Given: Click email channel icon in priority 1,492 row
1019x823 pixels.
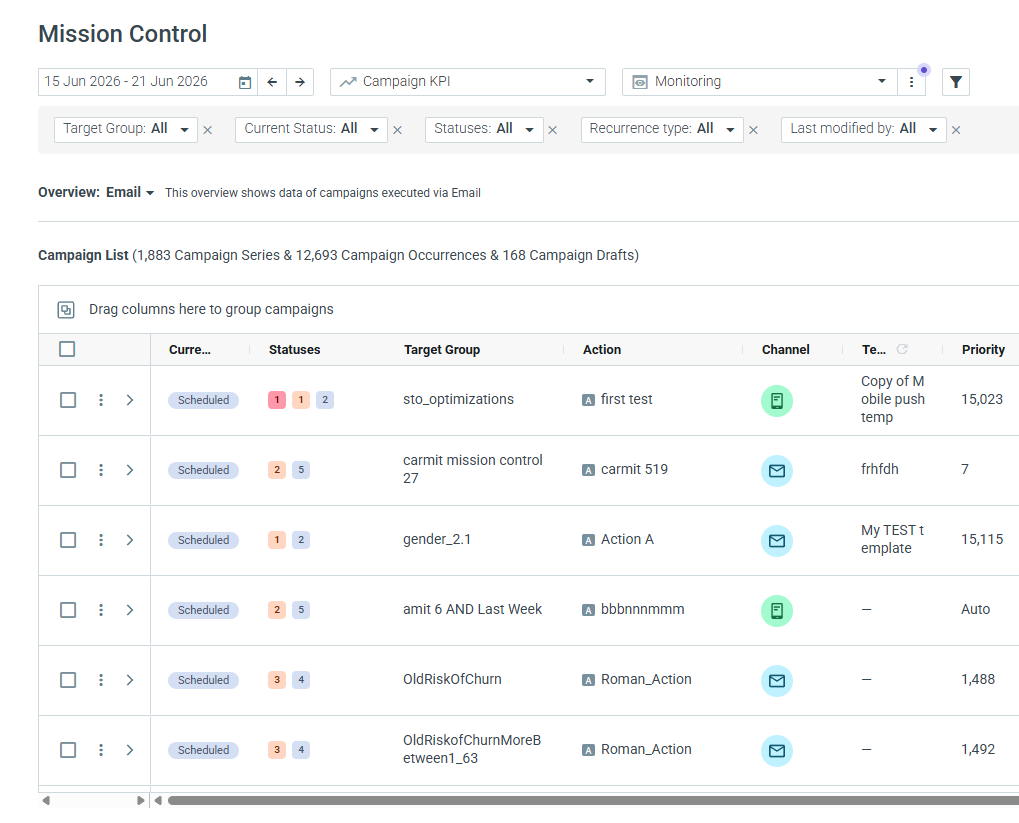Looking at the screenshot, I should tap(777, 751).
